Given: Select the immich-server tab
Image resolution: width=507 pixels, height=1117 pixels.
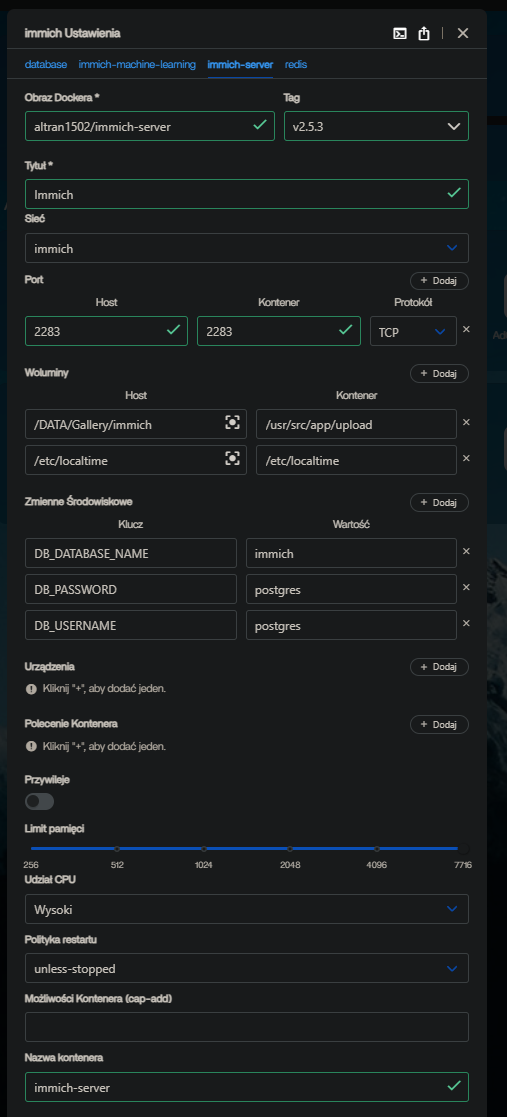Looking at the screenshot, I should 240,64.
